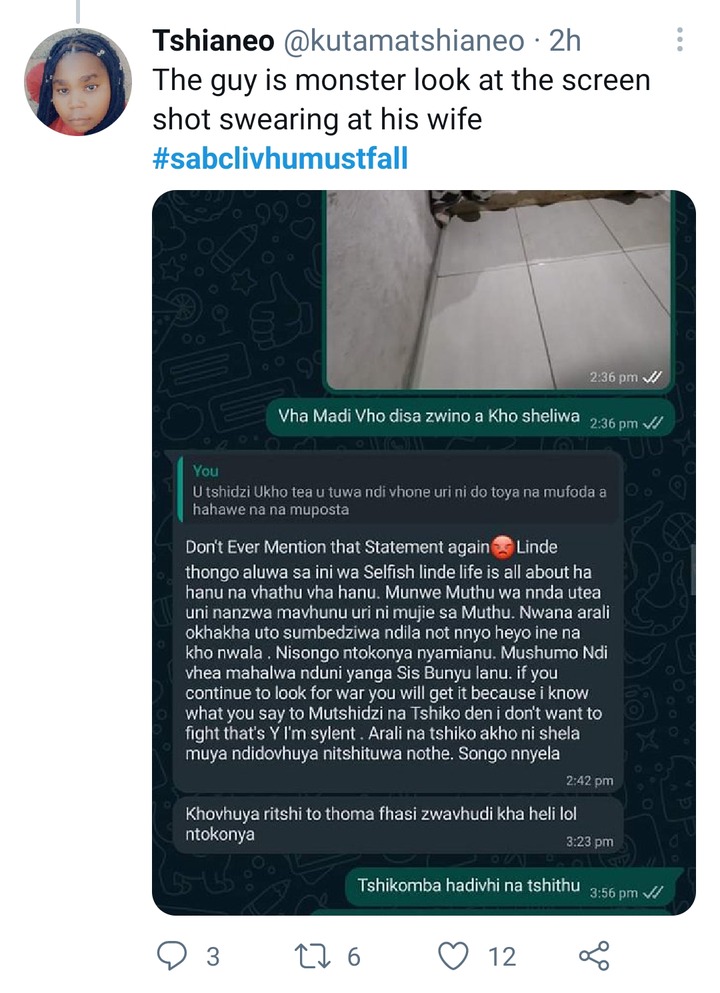
Task: Click the retweet count 6
Action: tap(353, 956)
